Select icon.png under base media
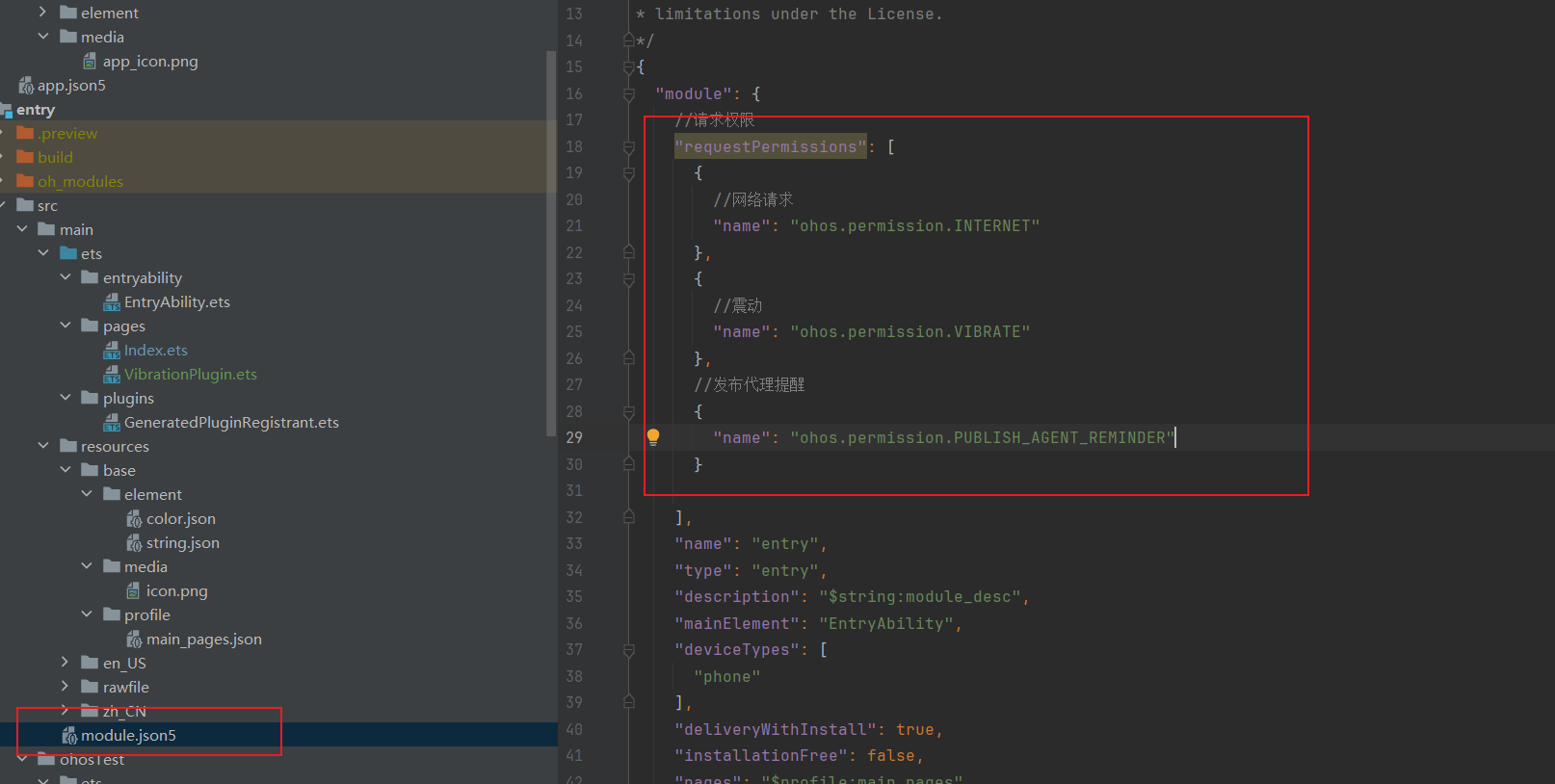This screenshot has width=1555, height=784. tap(177, 591)
